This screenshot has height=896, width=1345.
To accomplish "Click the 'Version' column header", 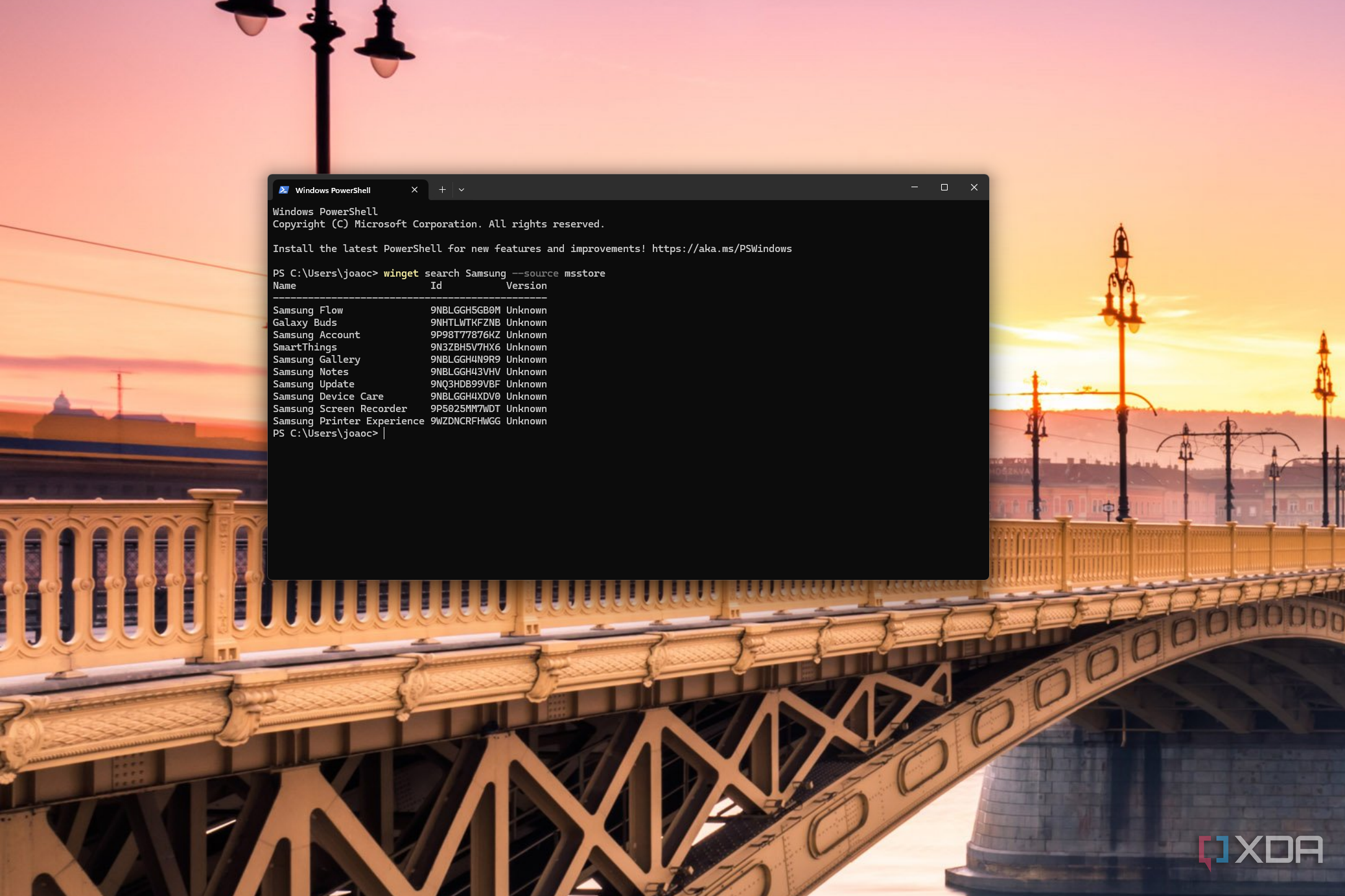I will point(526,286).
